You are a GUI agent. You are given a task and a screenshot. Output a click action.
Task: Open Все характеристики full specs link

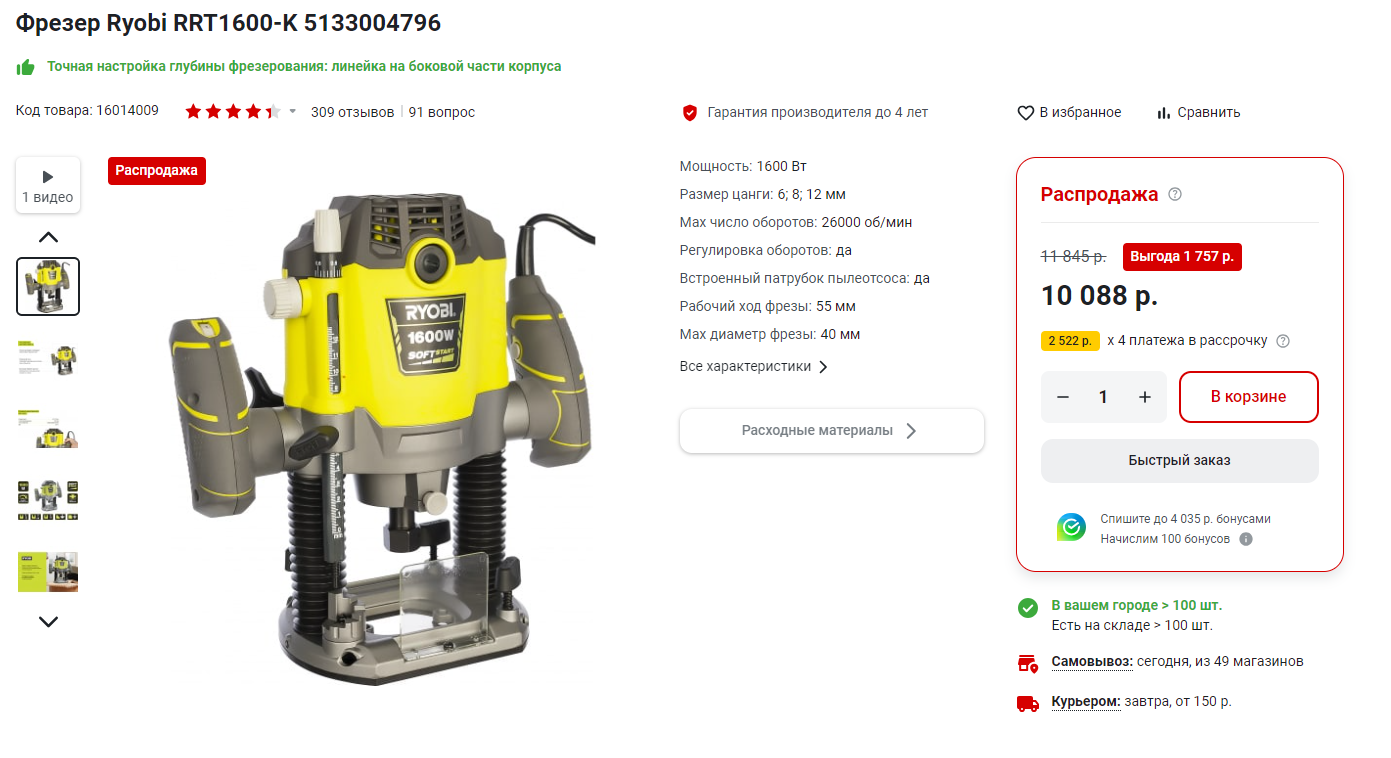pos(754,366)
